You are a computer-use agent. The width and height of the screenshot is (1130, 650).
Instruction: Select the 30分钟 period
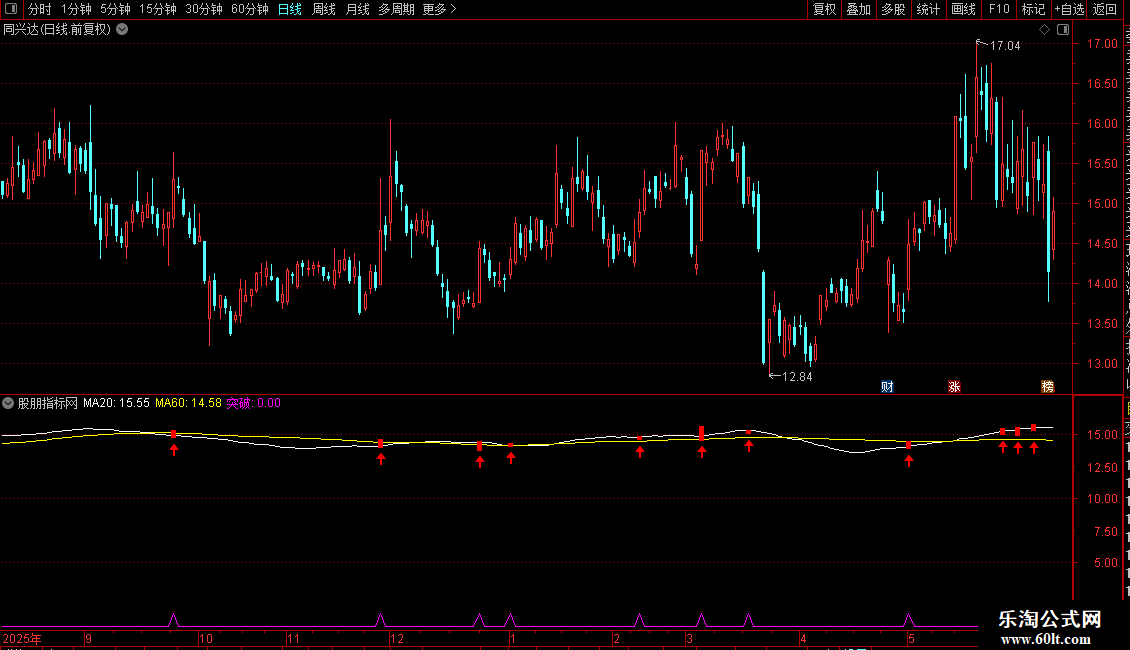point(204,9)
